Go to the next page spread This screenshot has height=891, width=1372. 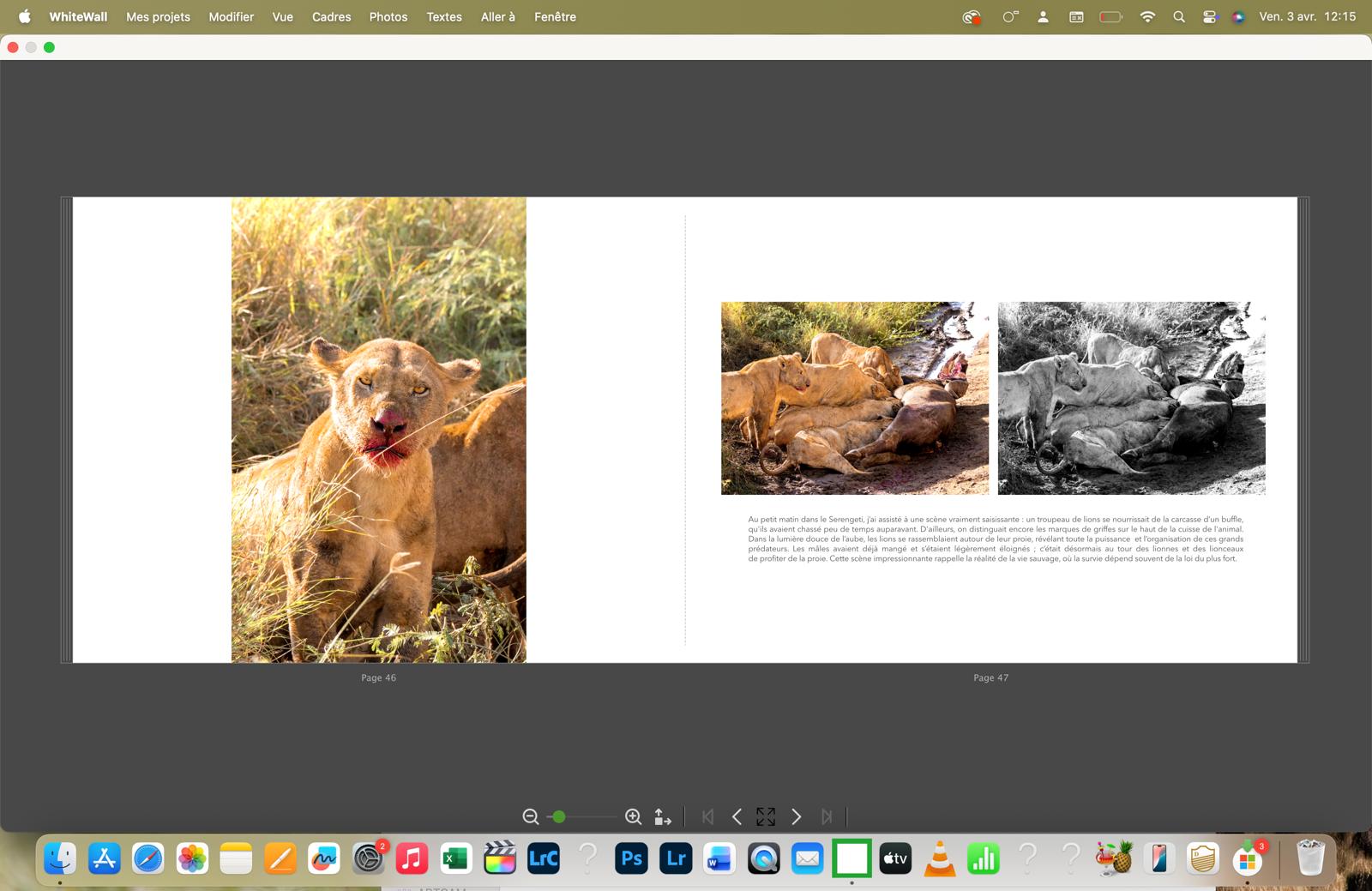coord(796,817)
